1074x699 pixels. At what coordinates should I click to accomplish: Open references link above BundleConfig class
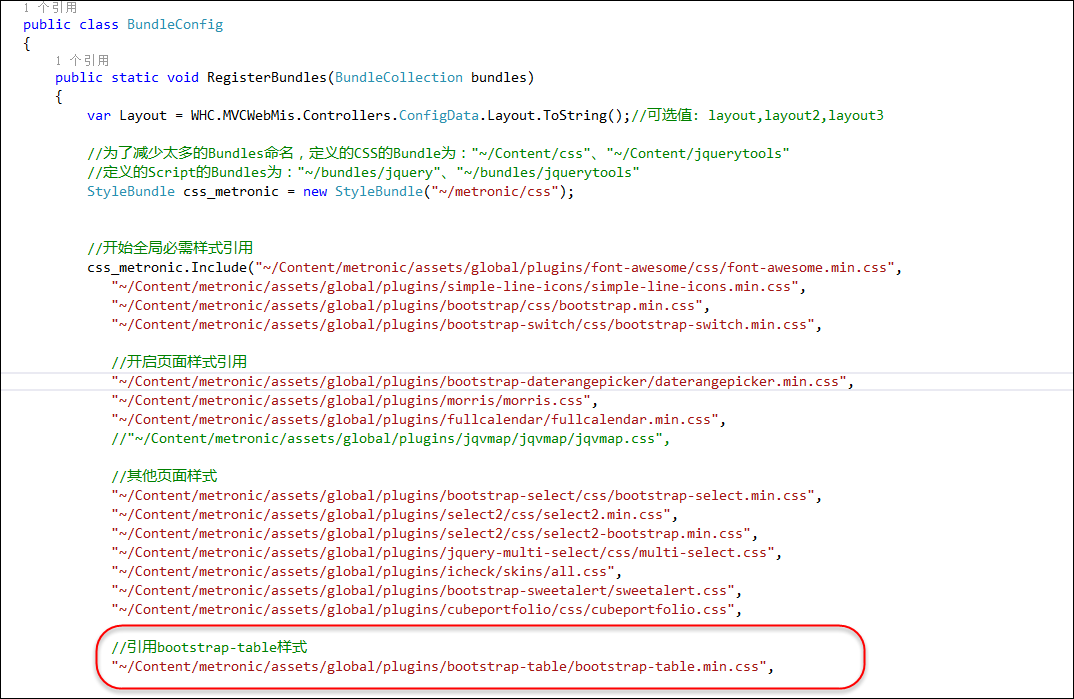click(x=50, y=8)
